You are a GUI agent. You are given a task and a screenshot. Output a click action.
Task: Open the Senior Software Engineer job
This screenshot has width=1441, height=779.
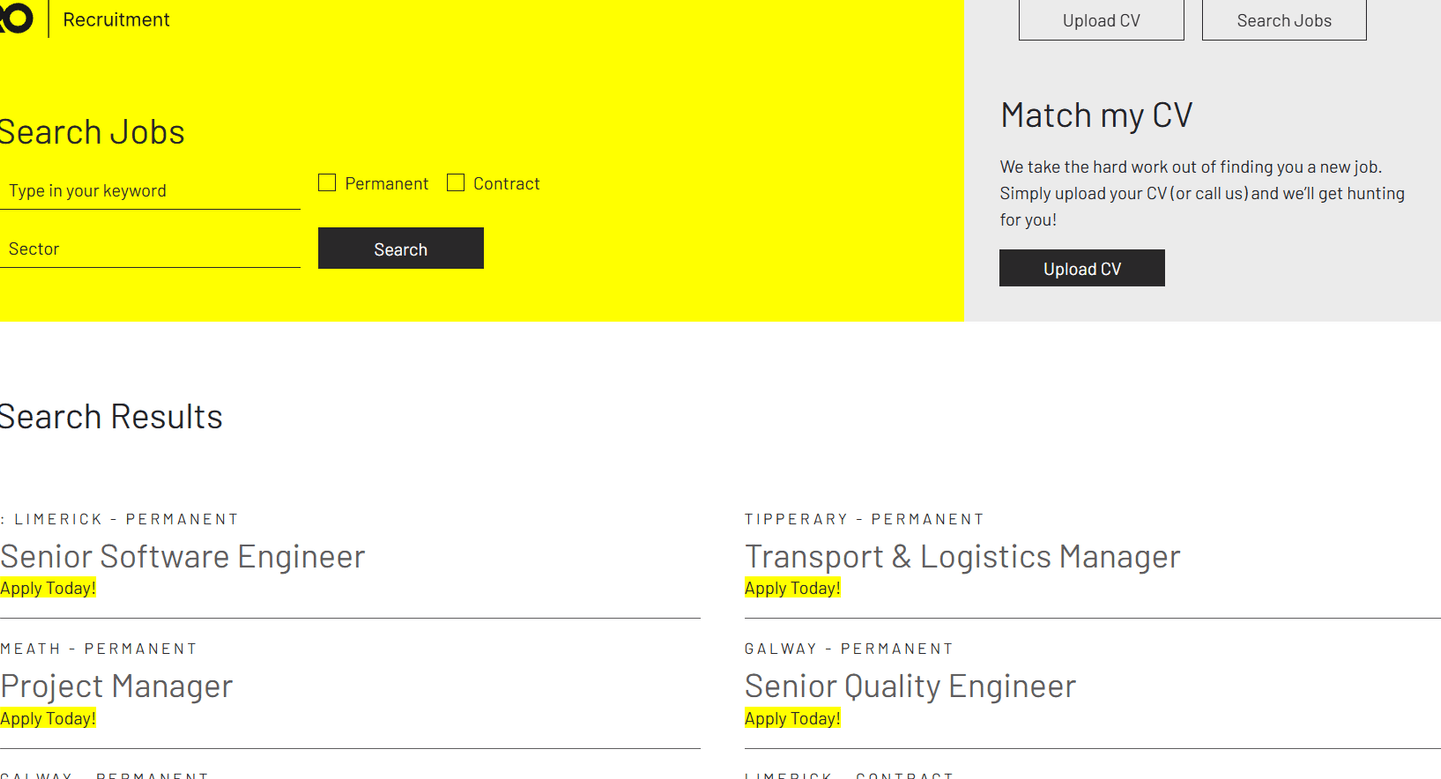(x=183, y=556)
